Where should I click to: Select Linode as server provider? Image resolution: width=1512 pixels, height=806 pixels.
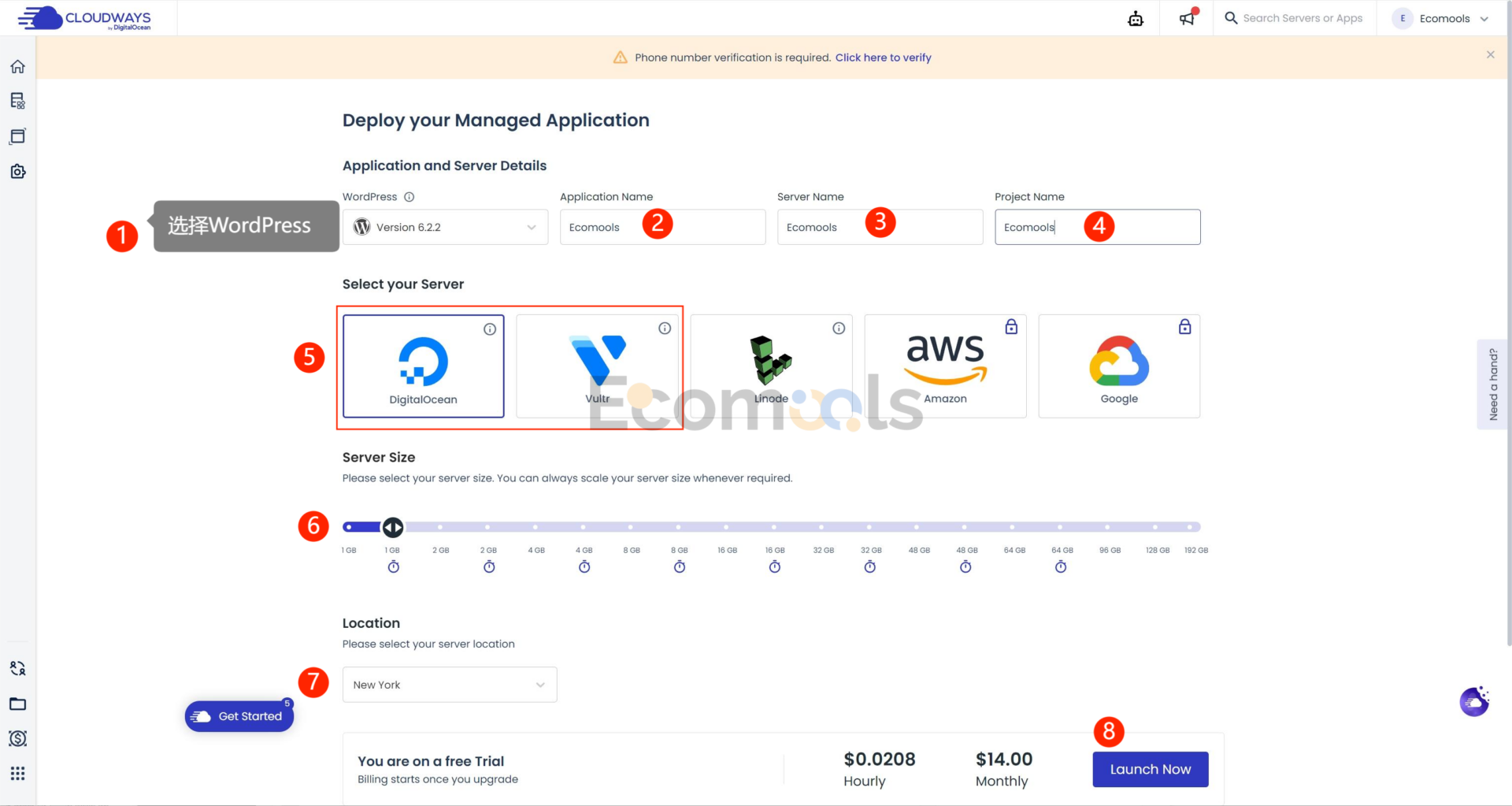coord(772,366)
